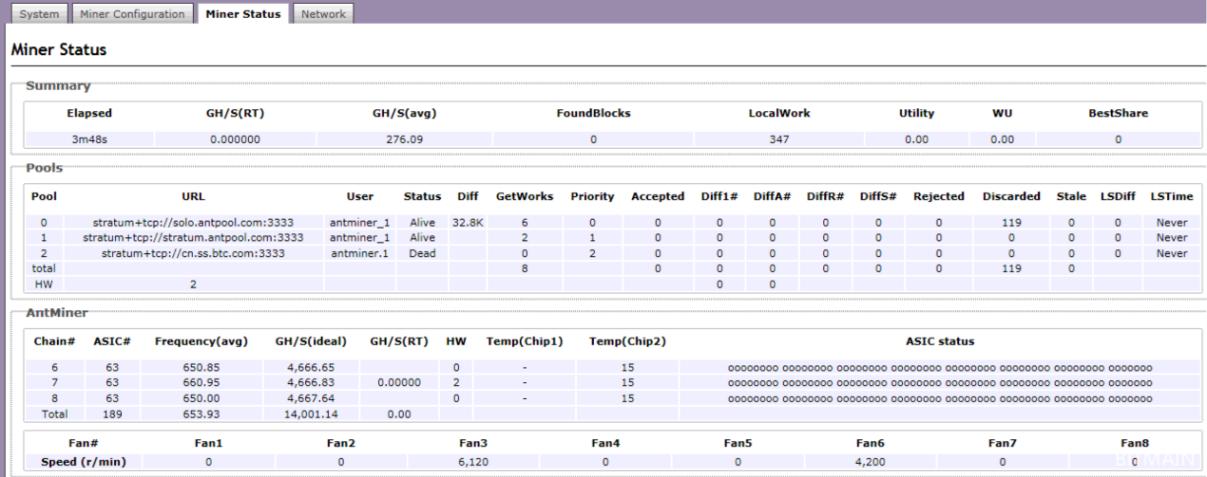
Task: Click the ASIC status column header
Action: tap(939, 342)
